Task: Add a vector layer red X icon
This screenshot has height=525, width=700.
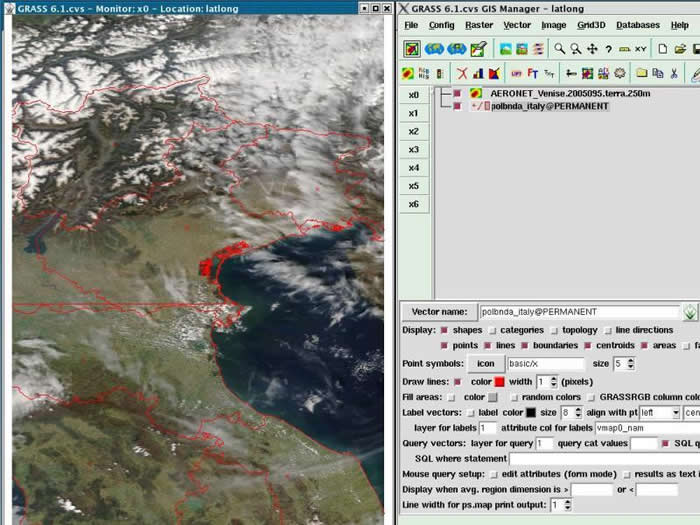Action: click(x=462, y=73)
